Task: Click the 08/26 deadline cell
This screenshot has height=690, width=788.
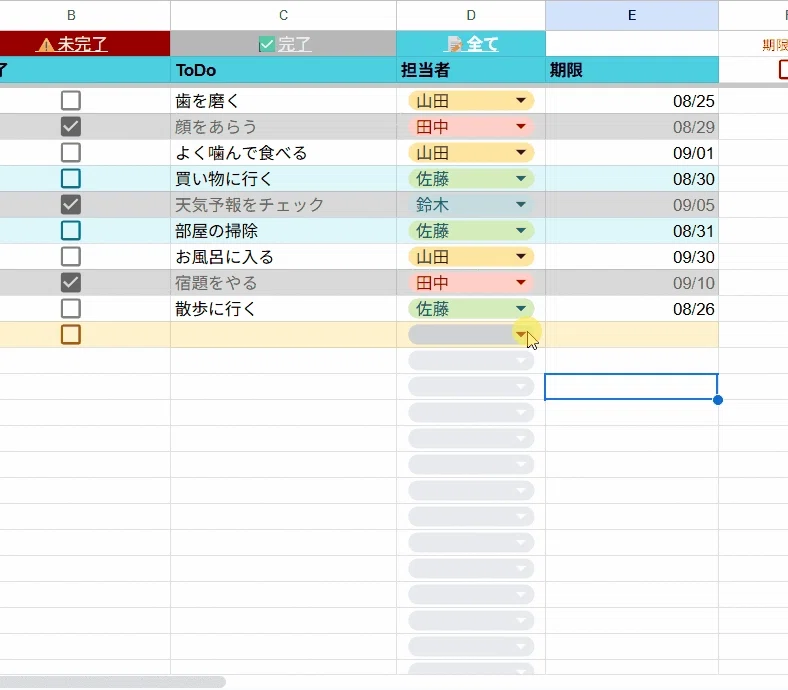Action: [x=632, y=309]
